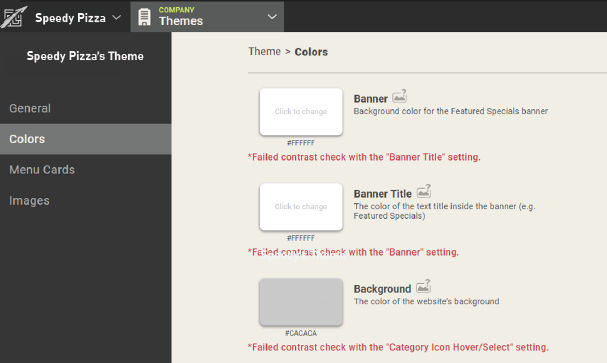Show the Banner Title preview help icon
This screenshot has width=607, height=363.
click(424, 191)
